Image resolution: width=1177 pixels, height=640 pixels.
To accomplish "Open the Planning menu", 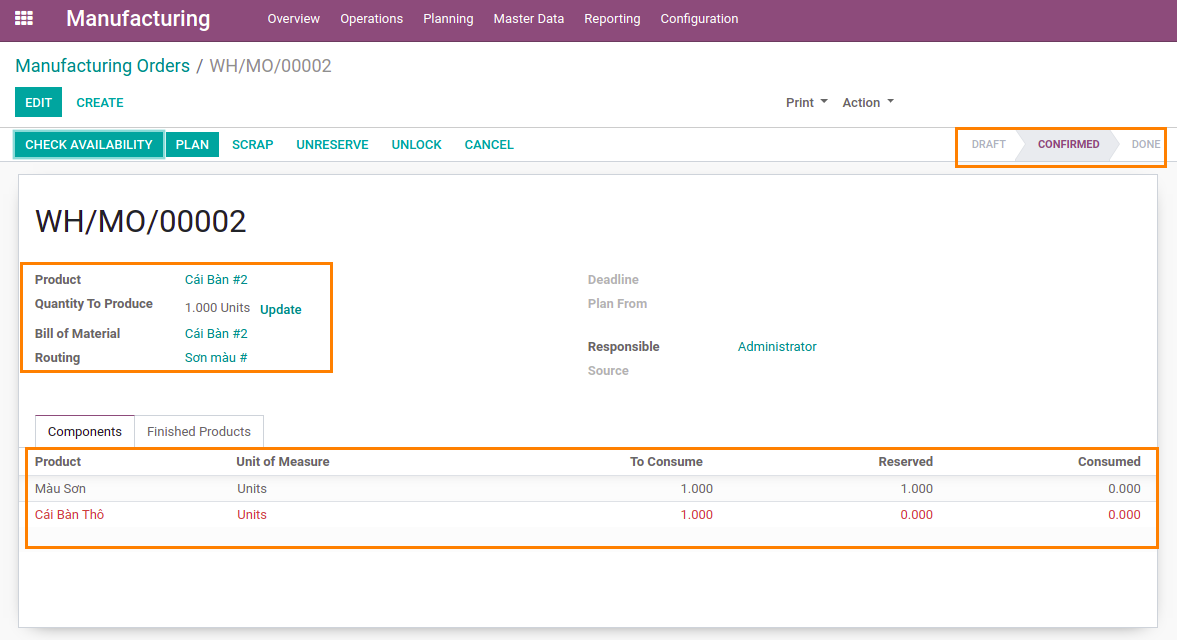I will 448,19.
